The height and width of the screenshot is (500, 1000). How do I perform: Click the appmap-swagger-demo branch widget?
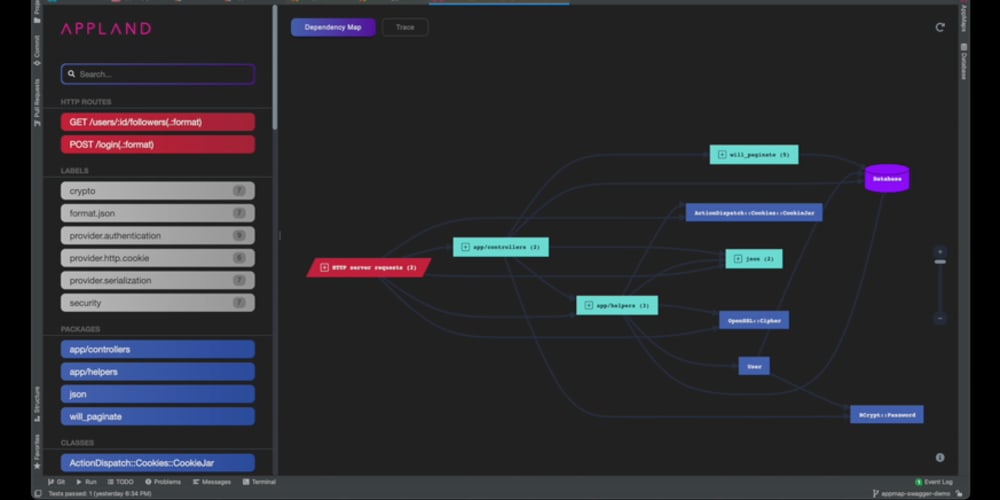coord(912,494)
